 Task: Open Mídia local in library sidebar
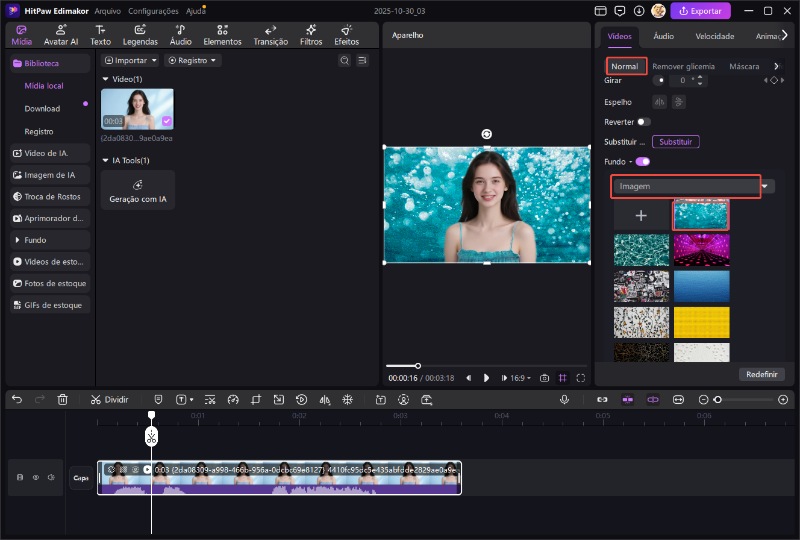tap(44, 86)
